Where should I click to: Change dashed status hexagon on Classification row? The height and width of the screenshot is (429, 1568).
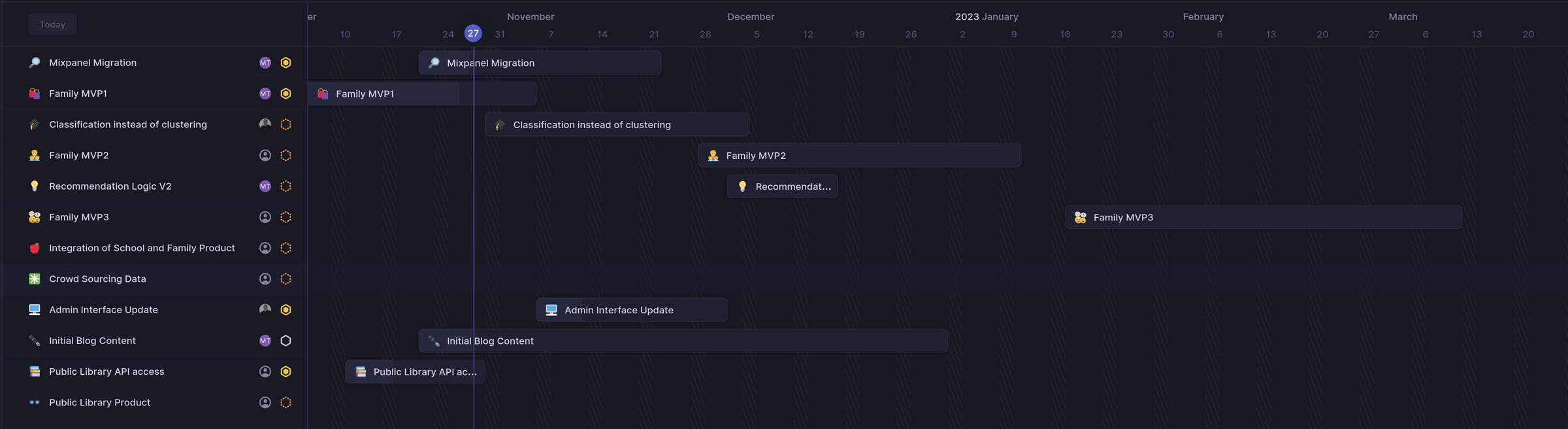tap(286, 124)
